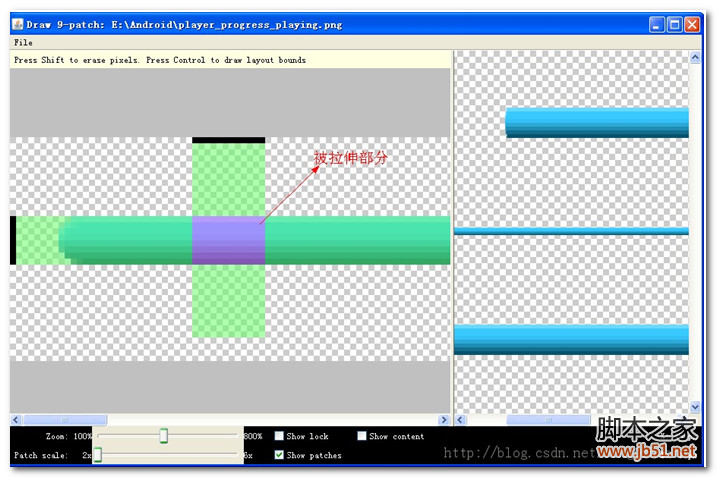The width and height of the screenshot is (717, 478).
Task: Maximize the Draw 9-patch window
Action: [x=674, y=24]
